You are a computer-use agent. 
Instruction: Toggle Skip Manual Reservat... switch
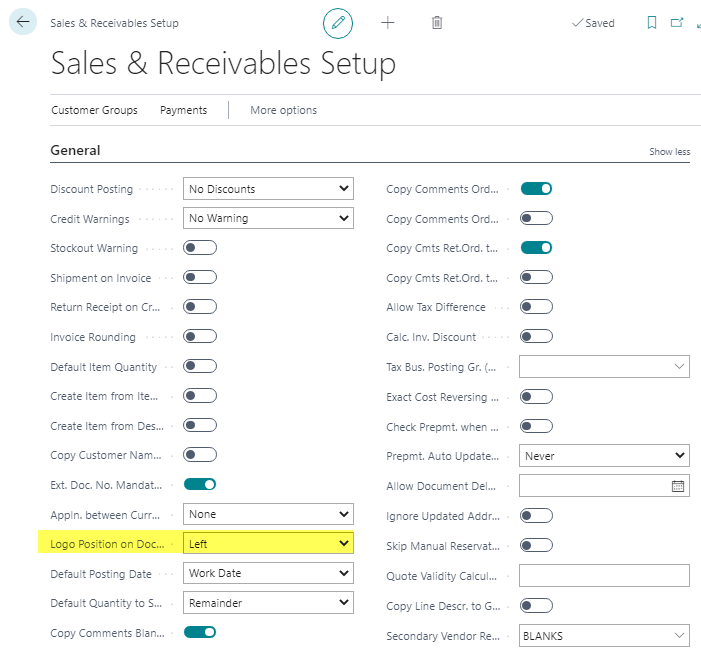pos(536,546)
